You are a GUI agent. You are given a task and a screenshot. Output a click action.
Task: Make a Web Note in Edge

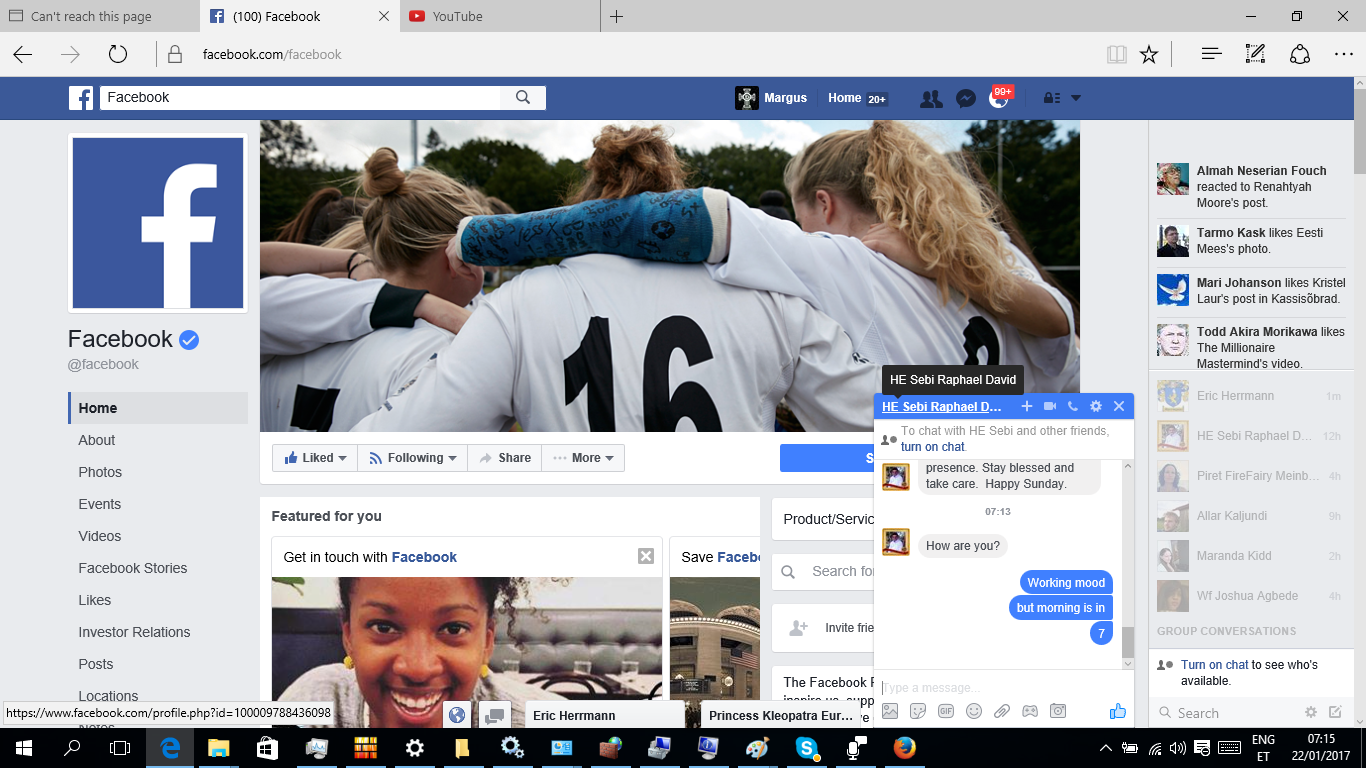point(1255,54)
